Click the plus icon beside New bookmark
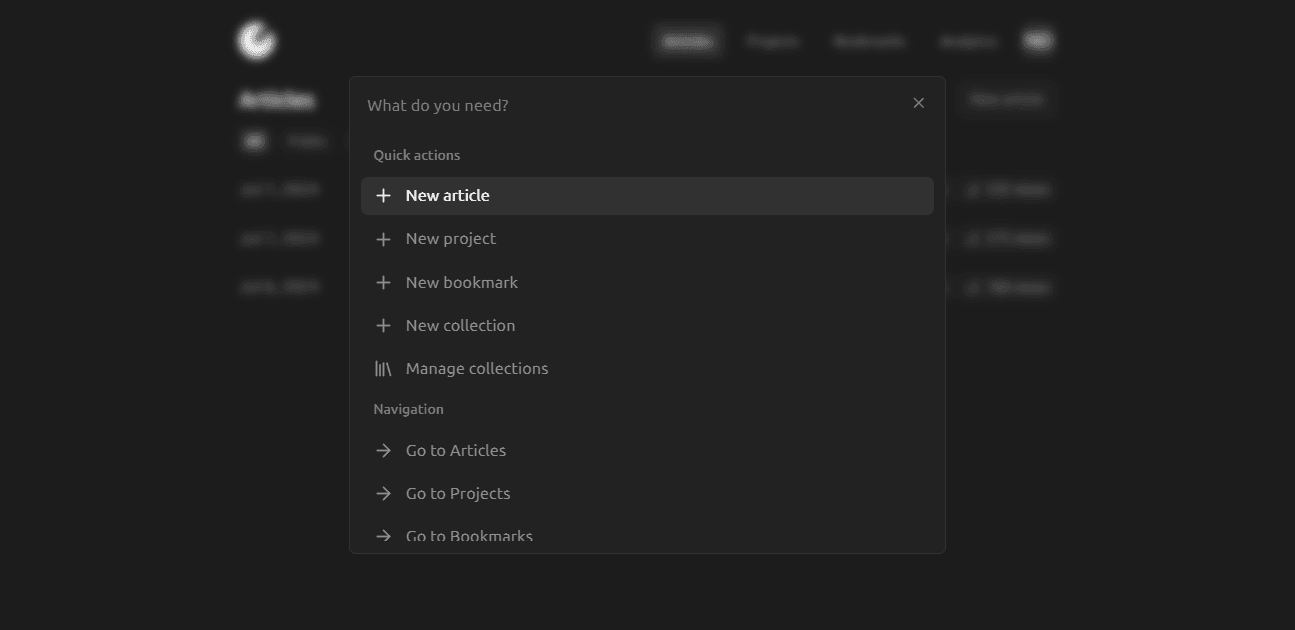The image size is (1295, 630). [x=383, y=283]
